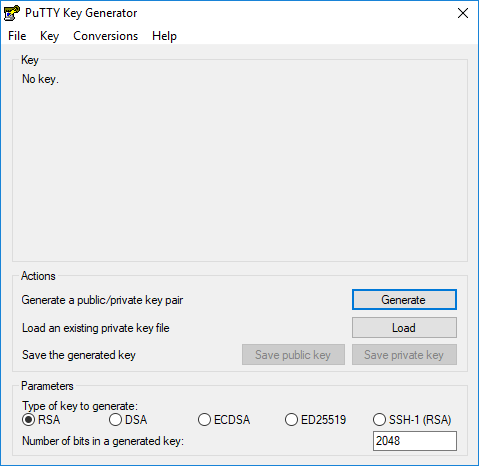Select the RSA key type radio button

(x=41, y=420)
